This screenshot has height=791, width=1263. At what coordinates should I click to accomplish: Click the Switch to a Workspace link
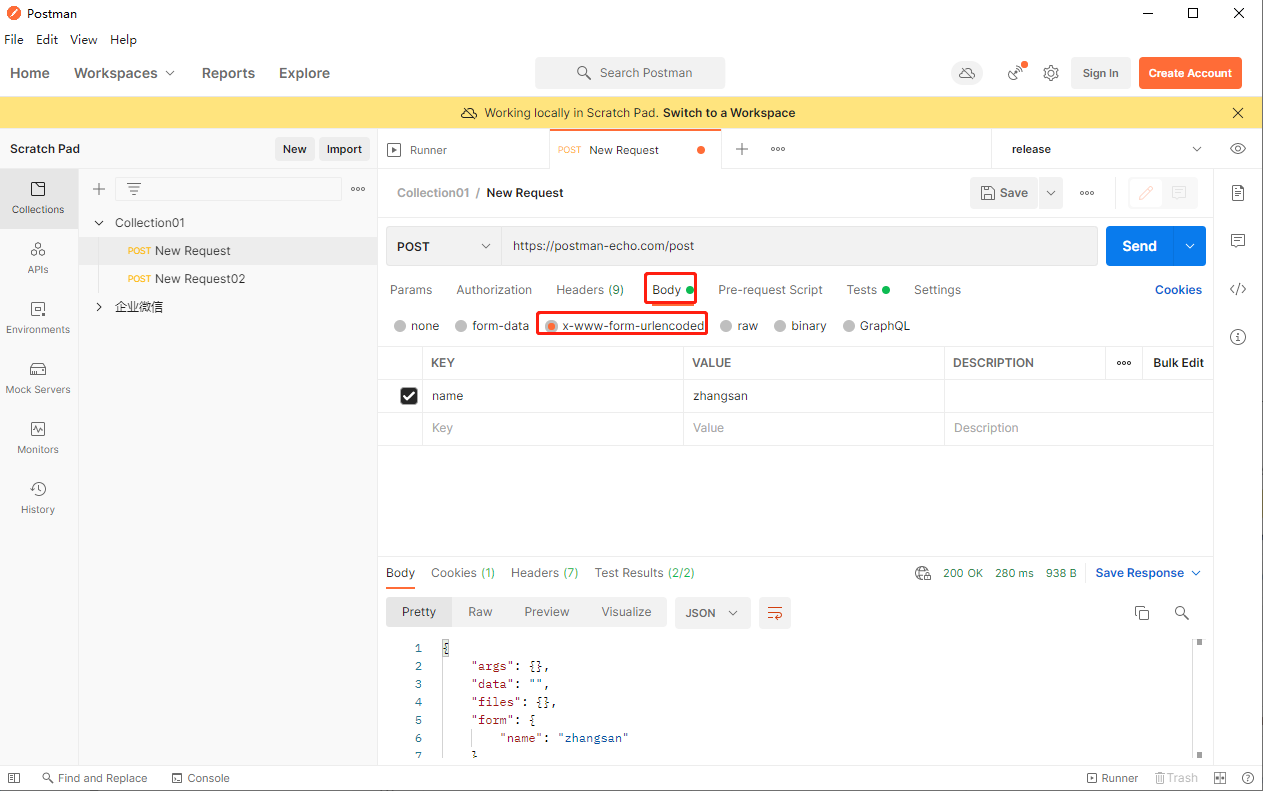[729, 113]
